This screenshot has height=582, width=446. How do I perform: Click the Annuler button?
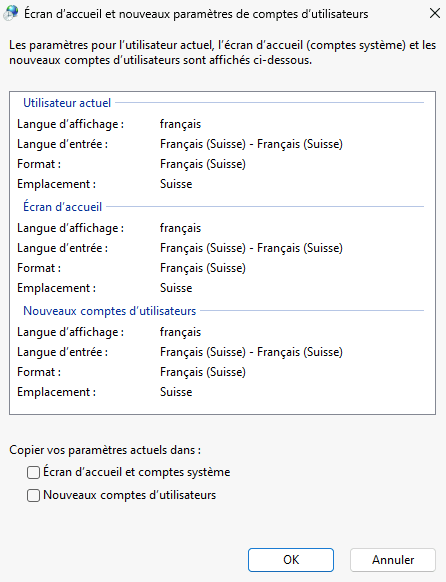click(x=393, y=560)
